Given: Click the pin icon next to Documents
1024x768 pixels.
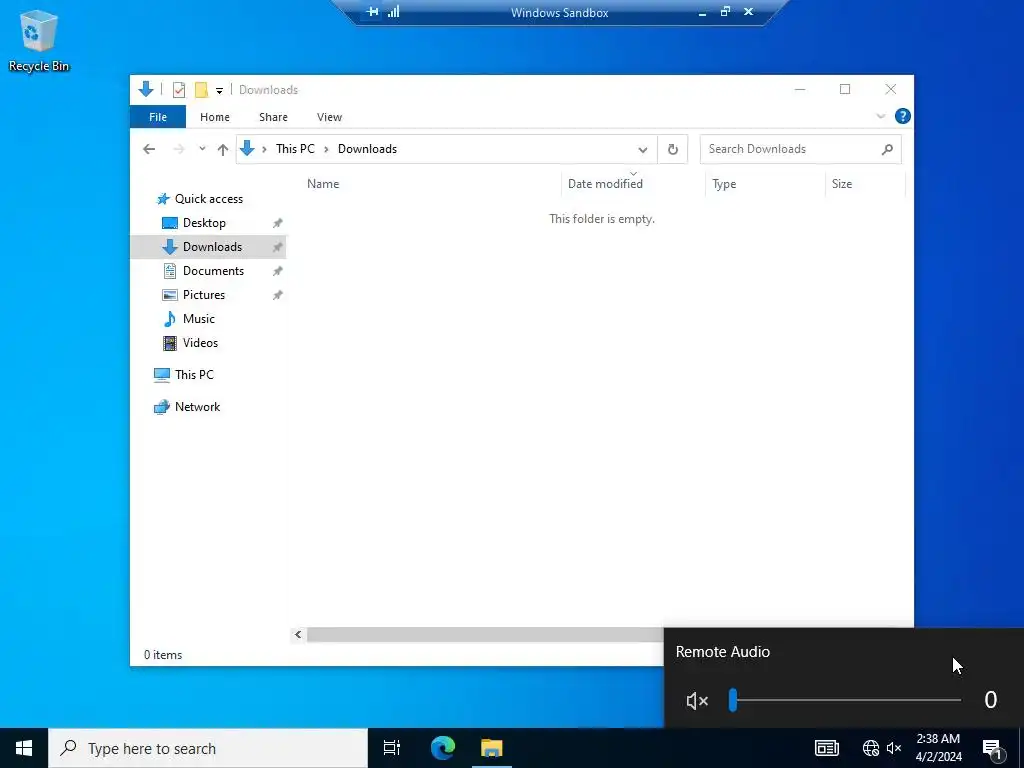Looking at the screenshot, I should click(x=278, y=271).
